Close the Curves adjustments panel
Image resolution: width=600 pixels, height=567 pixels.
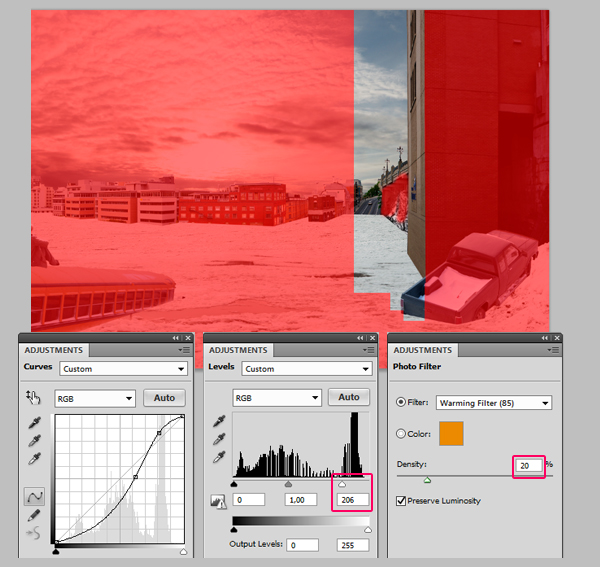click(x=188, y=338)
